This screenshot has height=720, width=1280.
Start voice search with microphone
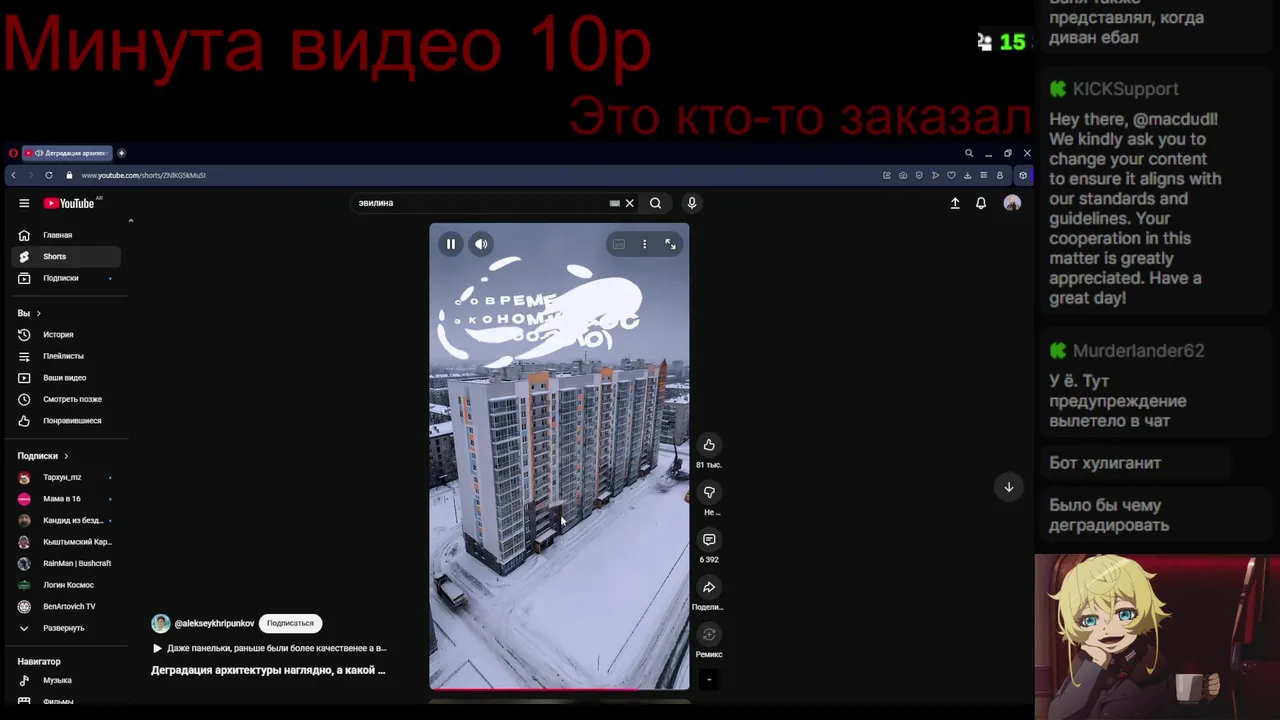pos(692,203)
